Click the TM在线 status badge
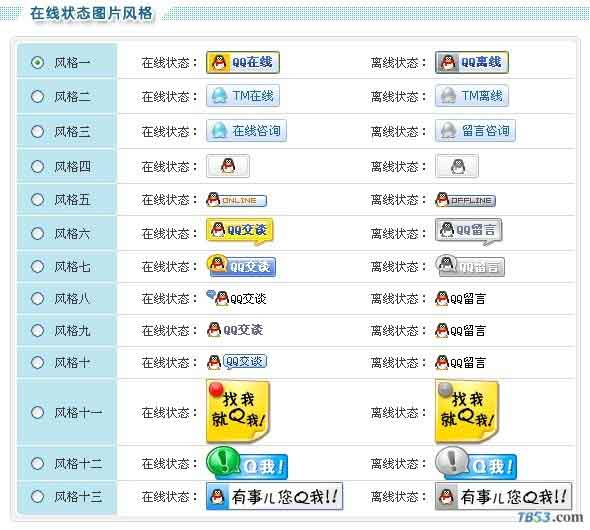590x530 pixels. tap(243, 96)
